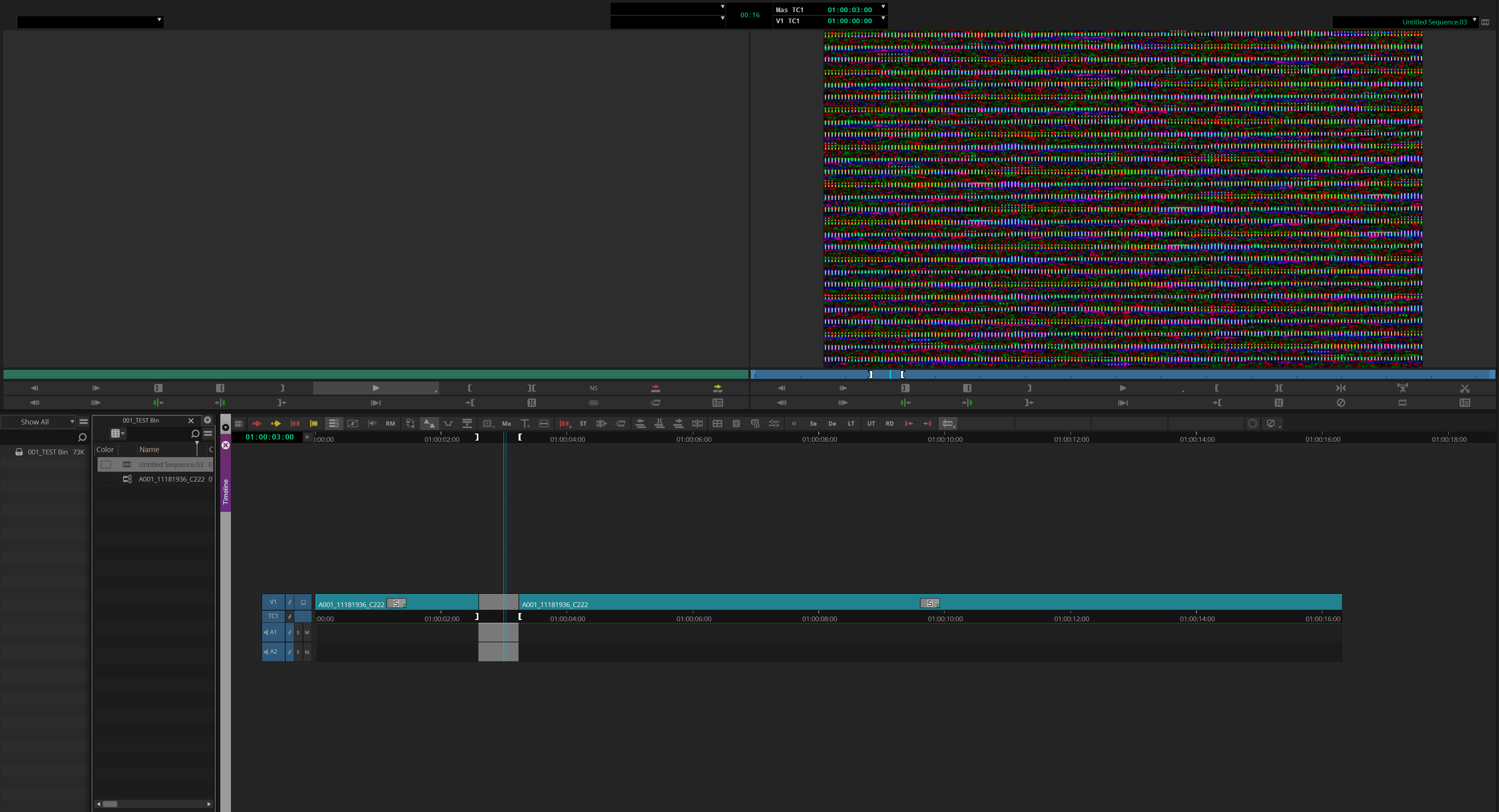
Task: Select the 001_TEST Bin tab
Action: tap(140, 420)
